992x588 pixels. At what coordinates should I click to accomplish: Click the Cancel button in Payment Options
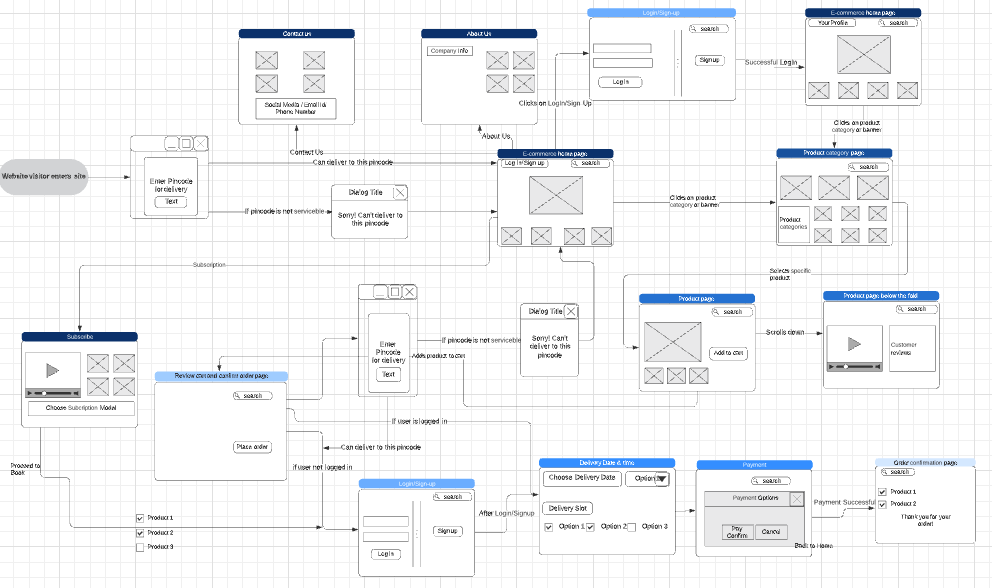(x=771, y=532)
